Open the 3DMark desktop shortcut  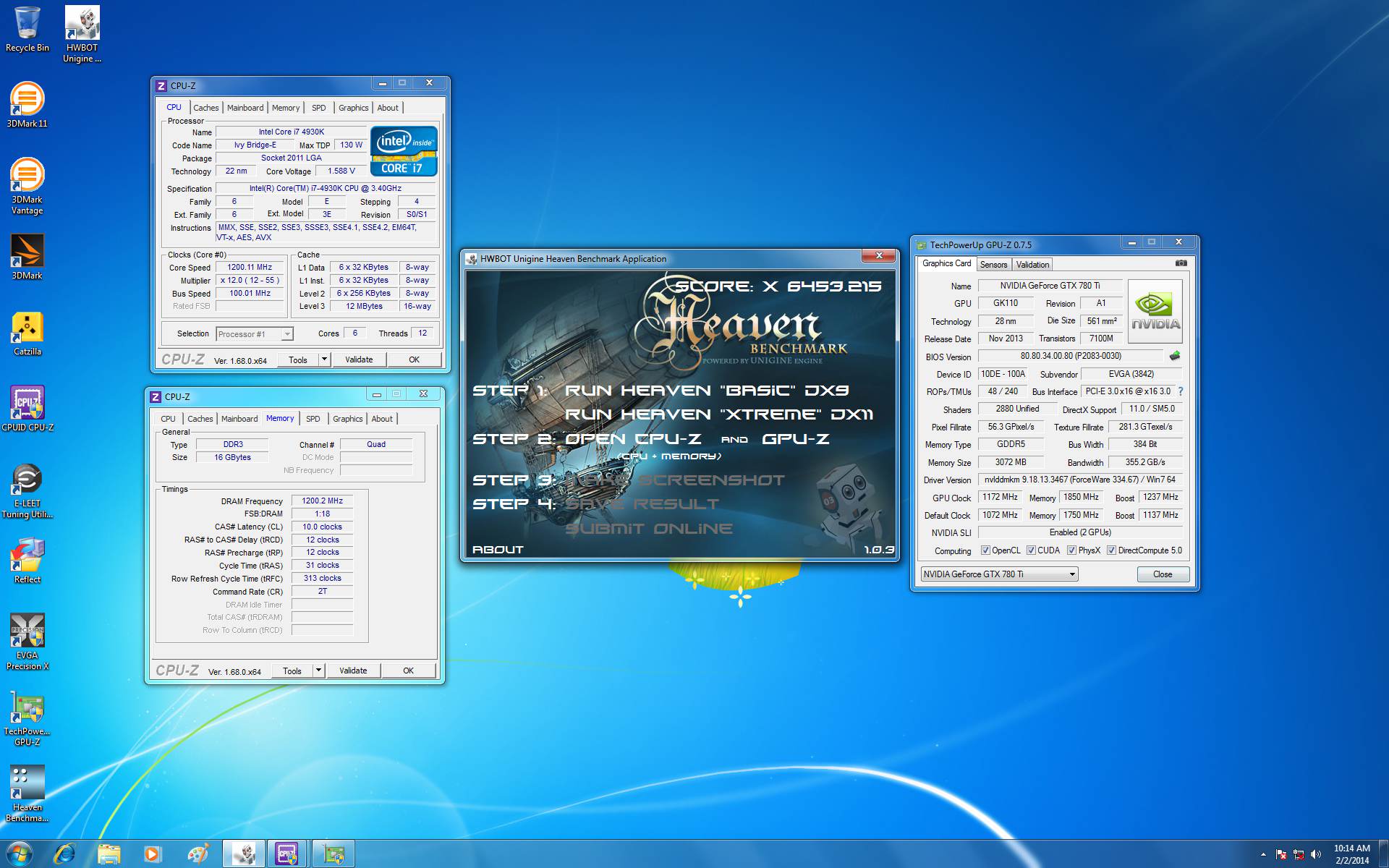(x=27, y=257)
